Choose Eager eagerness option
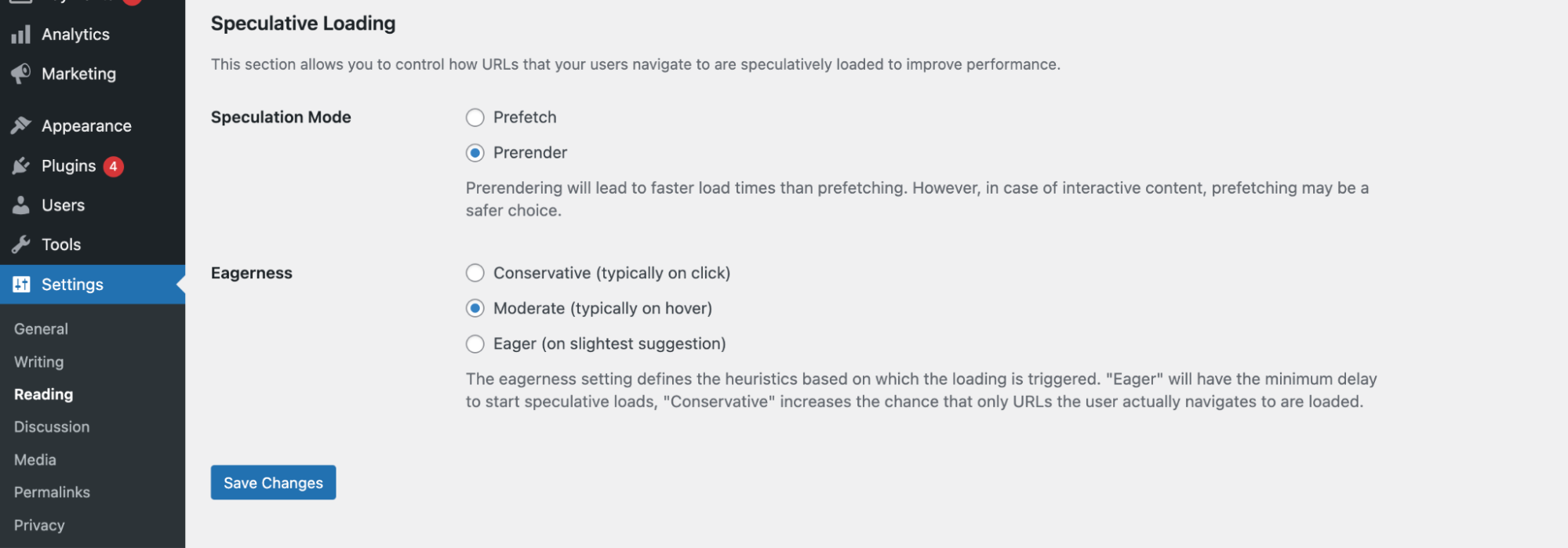Viewport: 1568px width, 548px height. [x=475, y=343]
